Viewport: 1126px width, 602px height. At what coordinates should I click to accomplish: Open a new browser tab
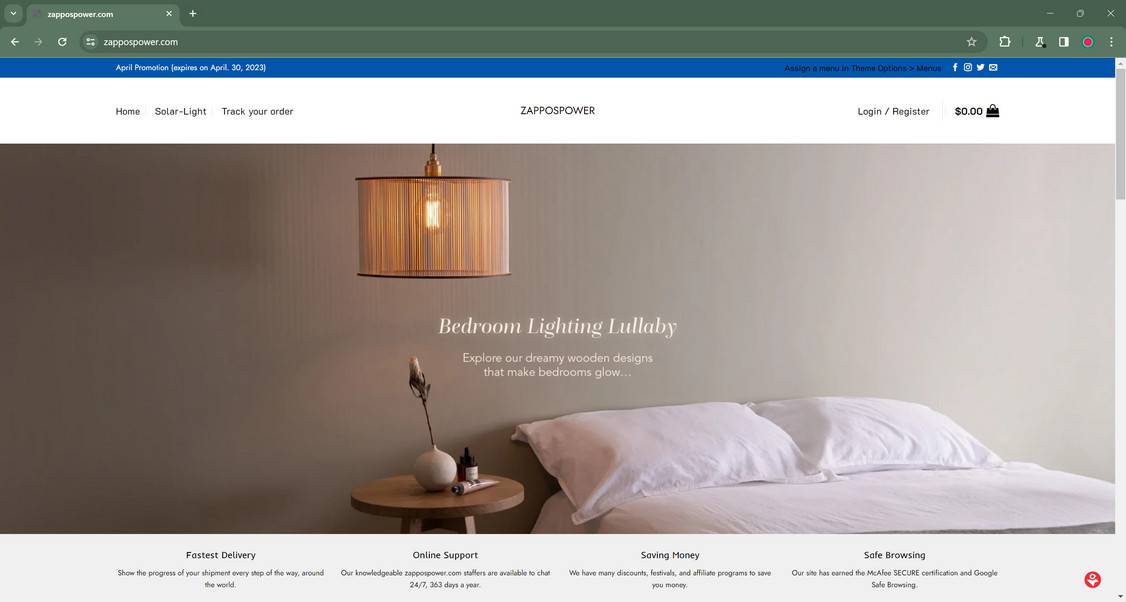click(x=192, y=14)
